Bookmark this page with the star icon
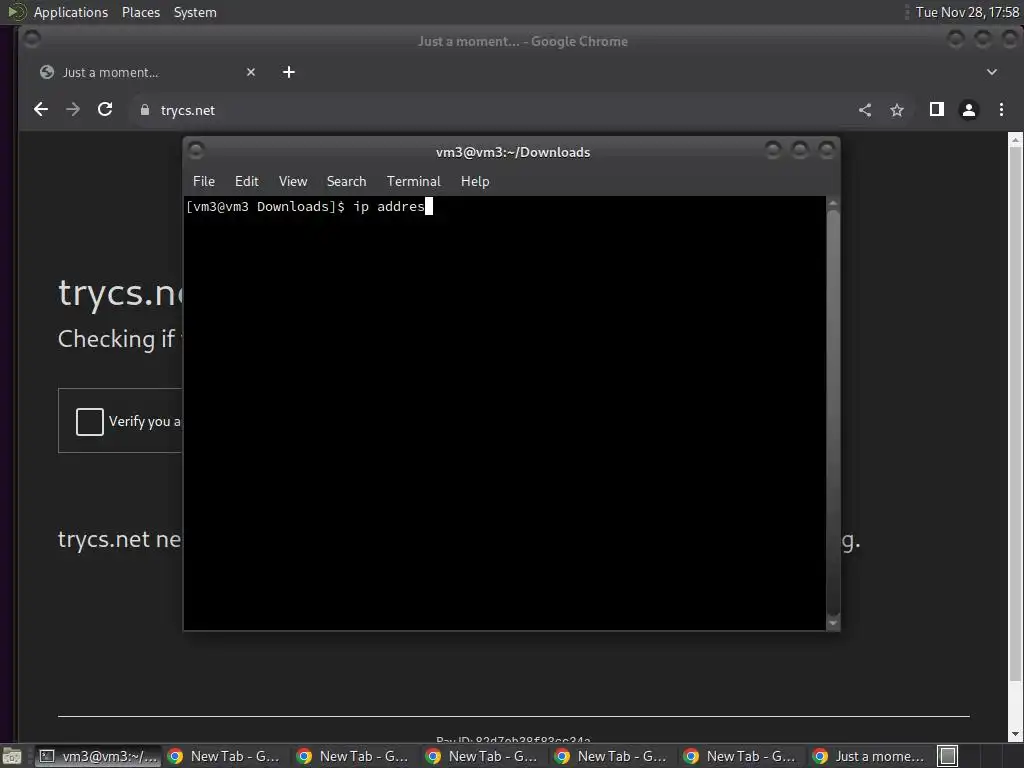The height and width of the screenshot is (768, 1024). point(897,110)
